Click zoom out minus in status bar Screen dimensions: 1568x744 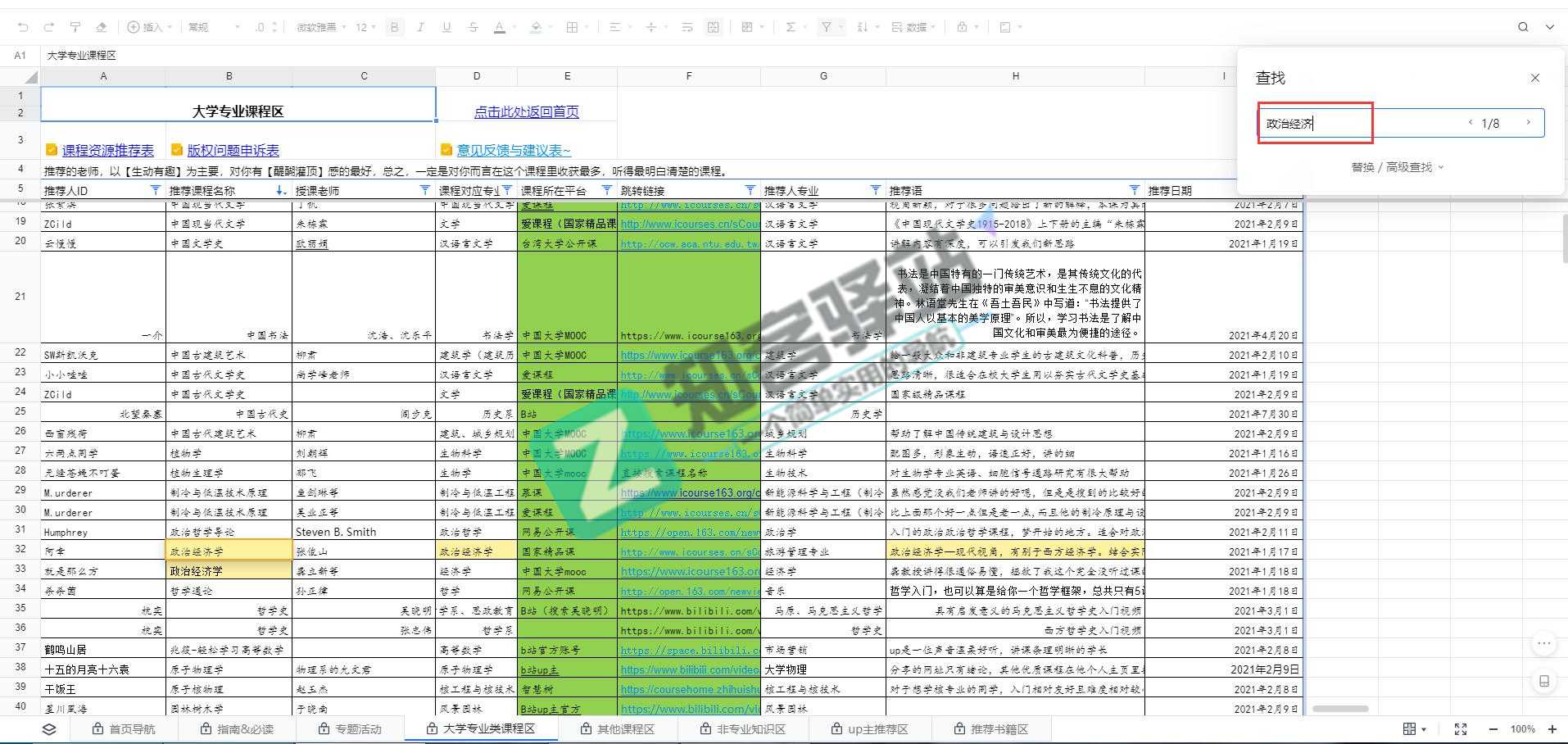[x=1493, y=728]
